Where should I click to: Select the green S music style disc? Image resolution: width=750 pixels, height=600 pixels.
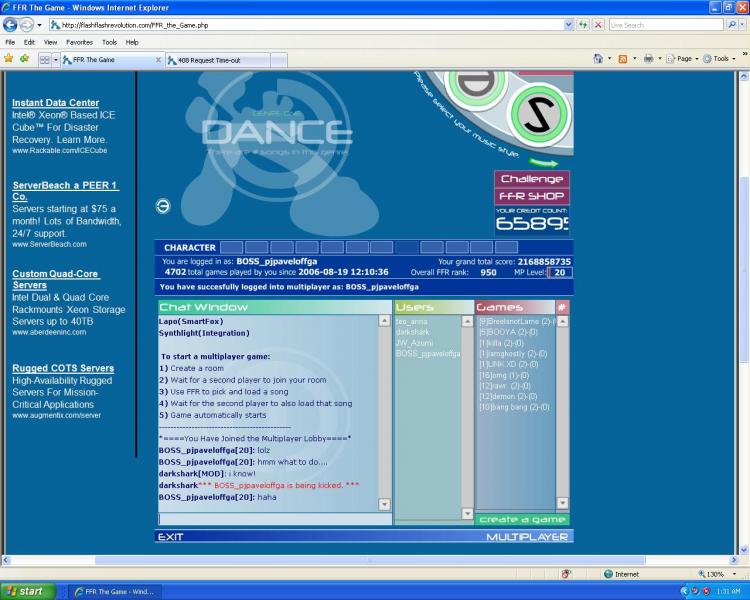pos(539,114)
